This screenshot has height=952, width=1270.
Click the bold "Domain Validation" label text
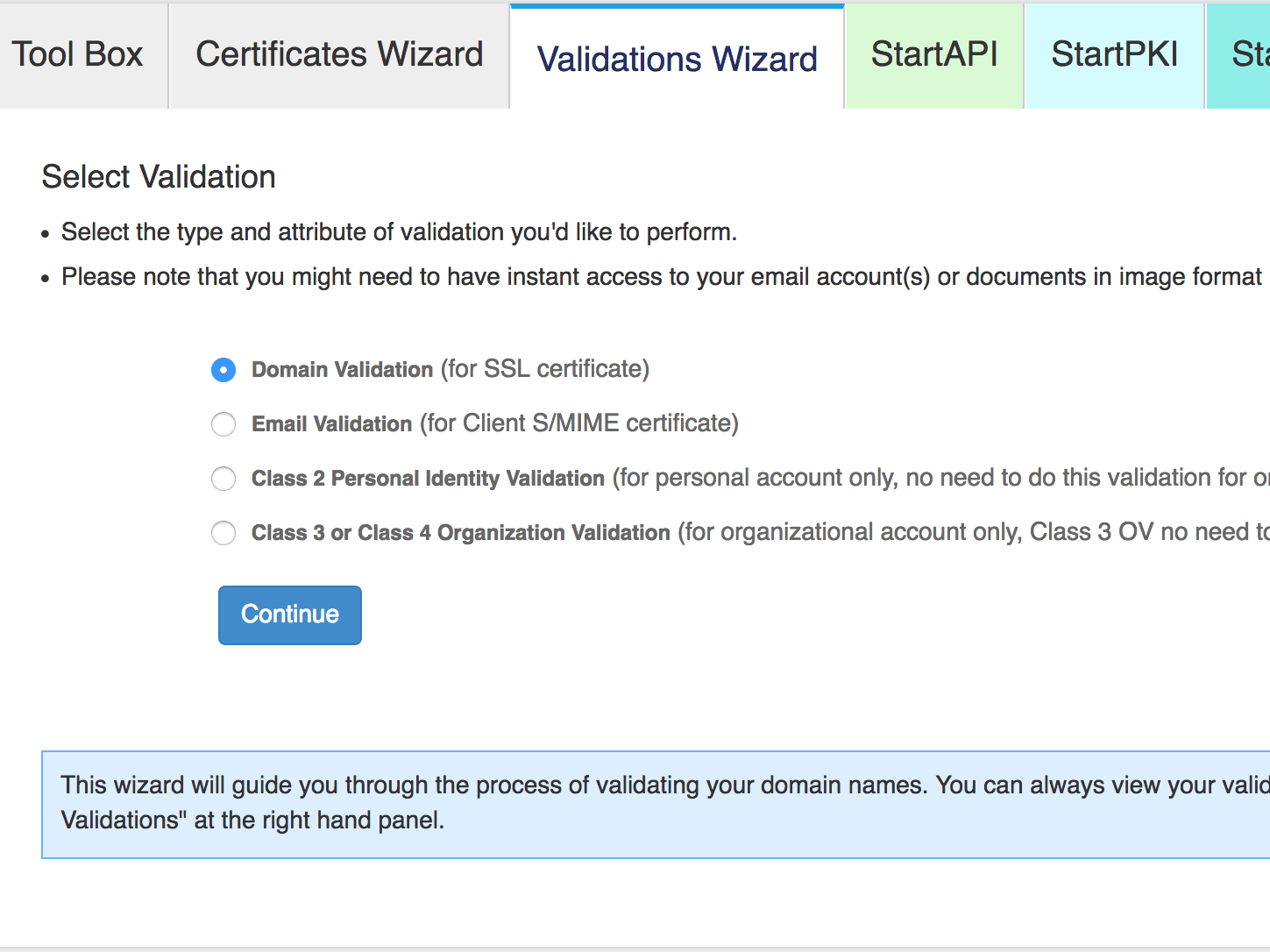(342, 370)
